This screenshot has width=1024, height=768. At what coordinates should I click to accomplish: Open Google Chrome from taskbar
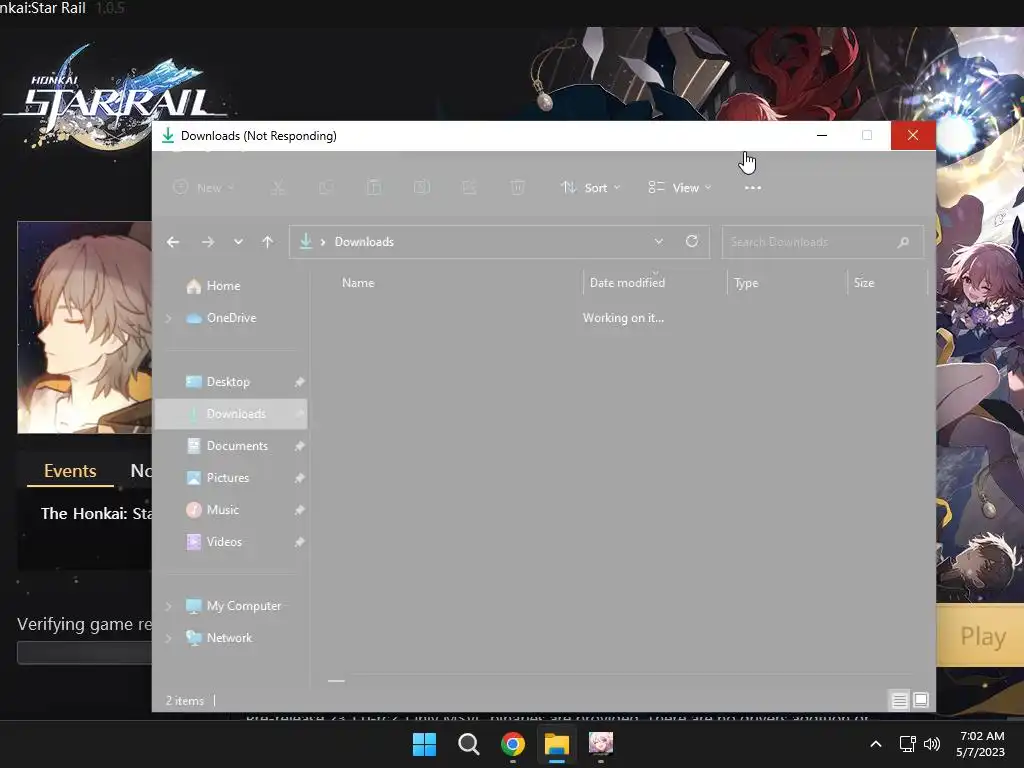pyautogui.click(x=513, y=744)
